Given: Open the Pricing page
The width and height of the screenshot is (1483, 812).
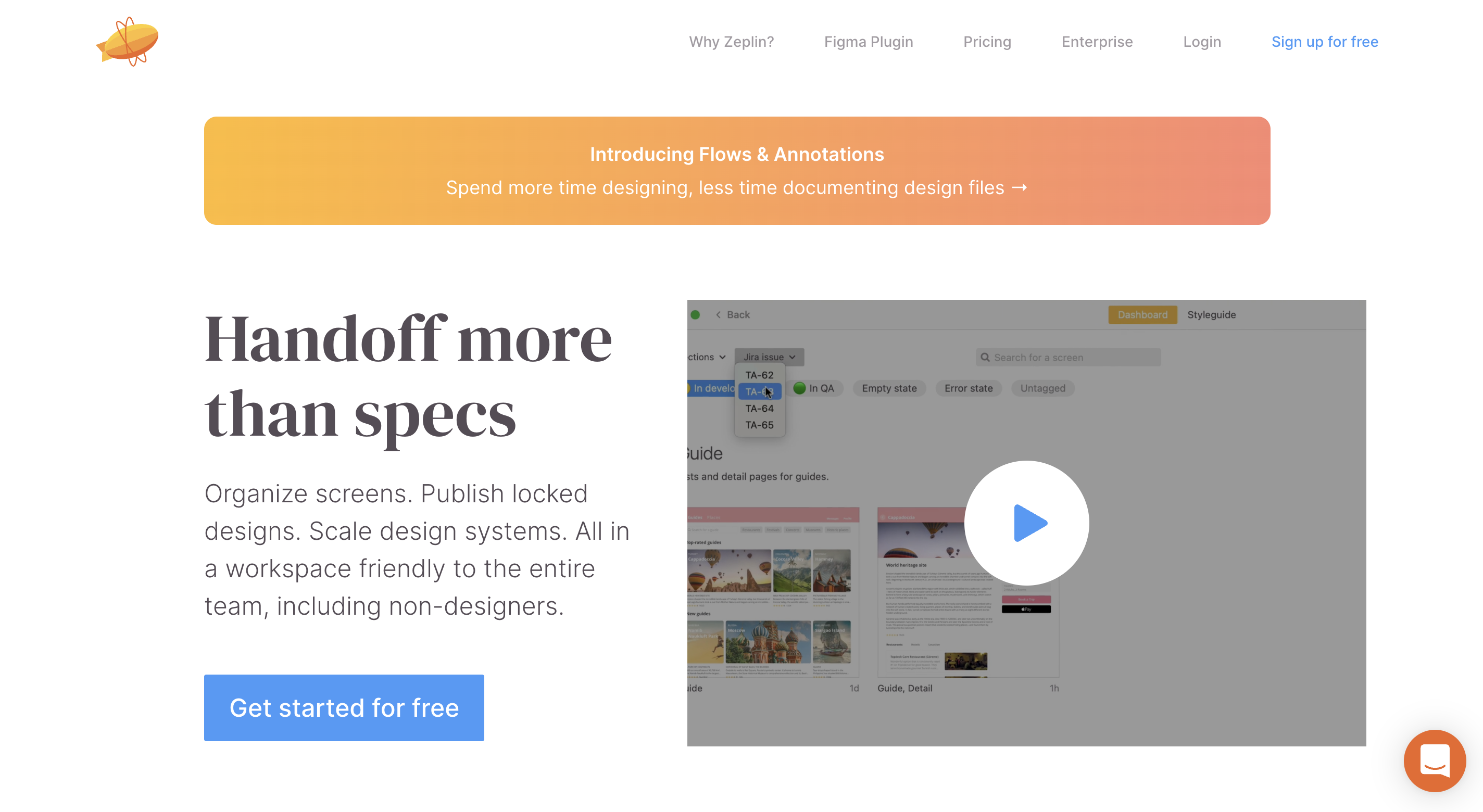Looking at the screenshot, I should point(987,42).
